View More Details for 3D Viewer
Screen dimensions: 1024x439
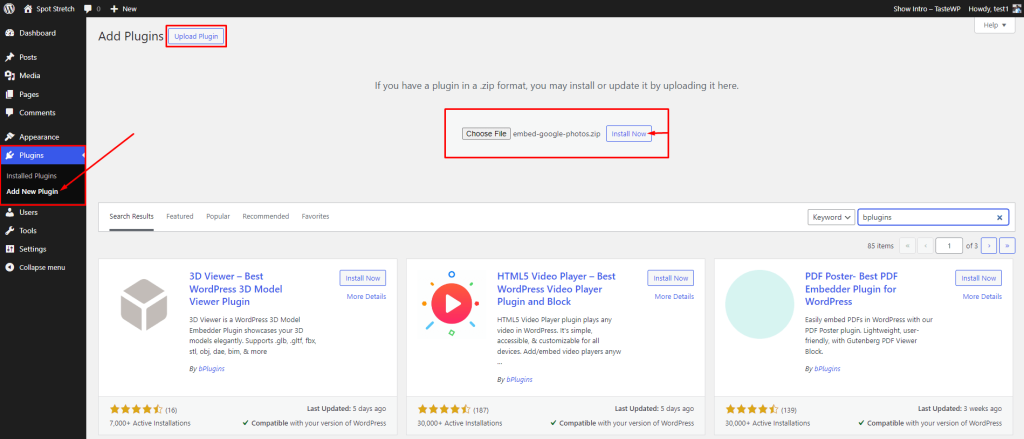366,297
